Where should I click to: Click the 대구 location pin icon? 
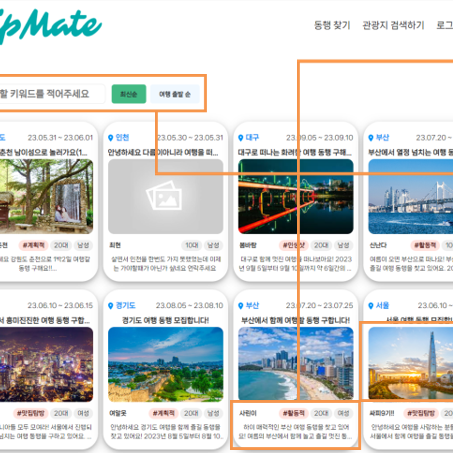(241, 138)
